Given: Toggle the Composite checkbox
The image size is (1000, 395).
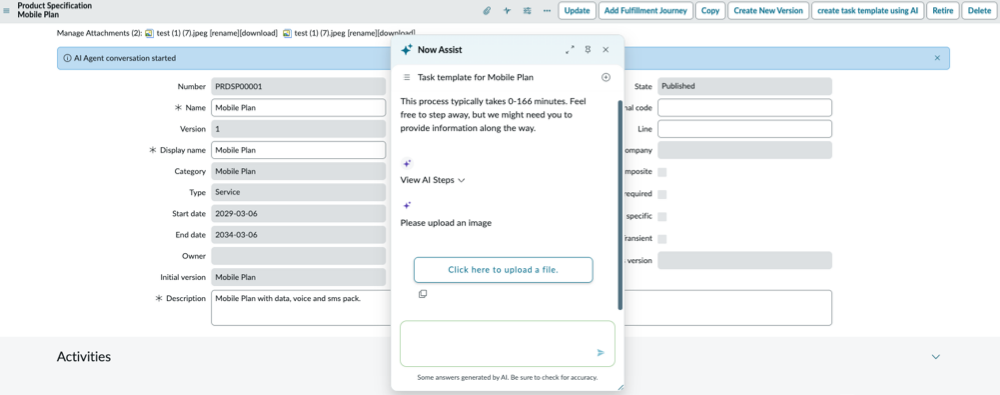Looking at the screenshot, I should click(x=662, y=172).
